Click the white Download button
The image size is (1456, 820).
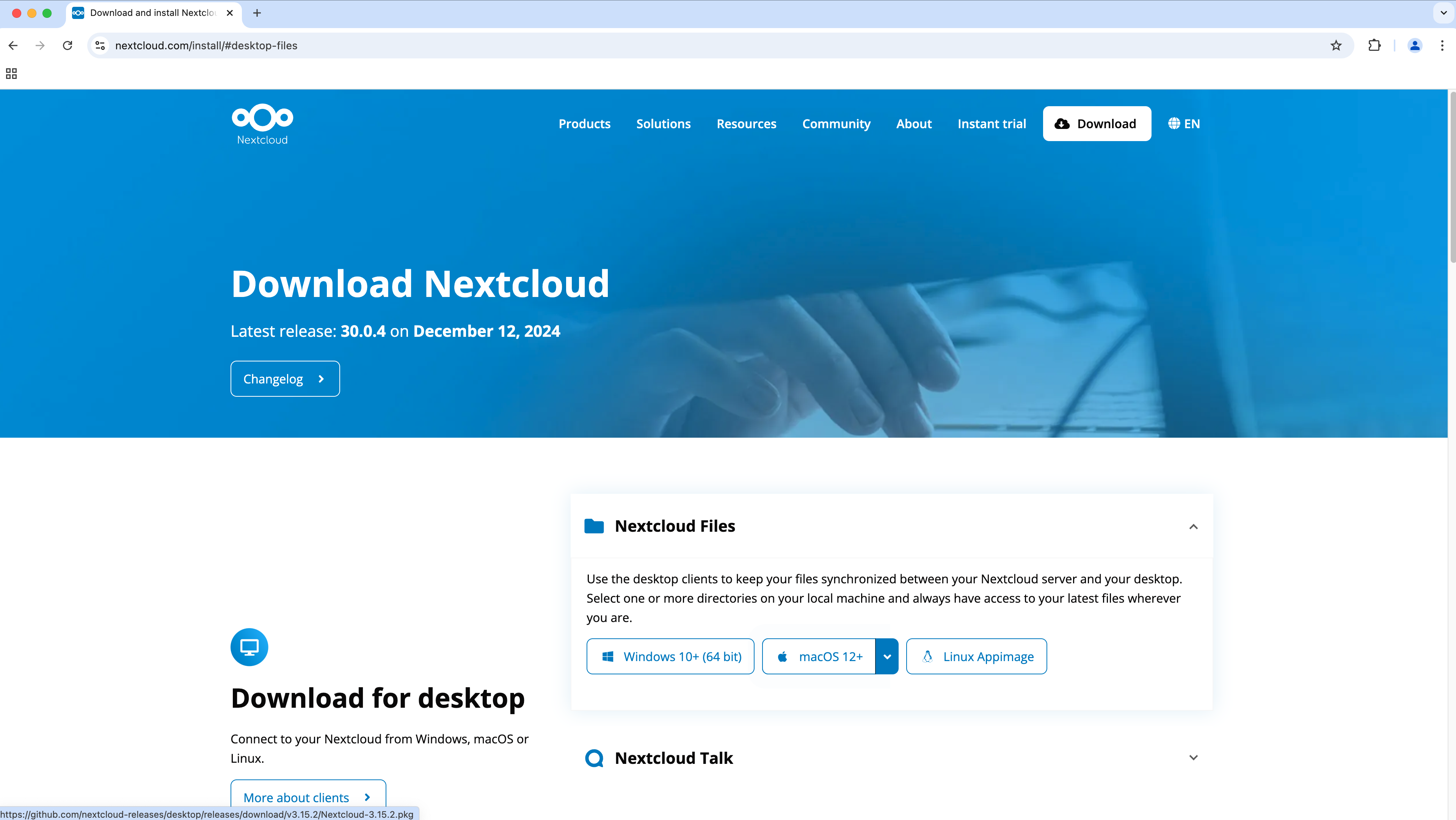1097,124
